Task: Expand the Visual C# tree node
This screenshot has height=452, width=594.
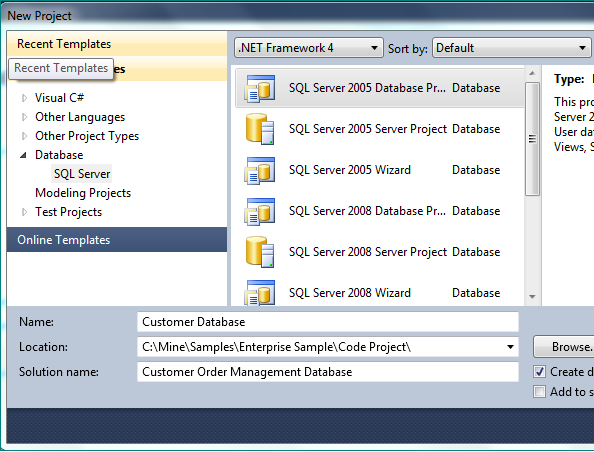Action: pyautogui.click(x=24, y=98)
